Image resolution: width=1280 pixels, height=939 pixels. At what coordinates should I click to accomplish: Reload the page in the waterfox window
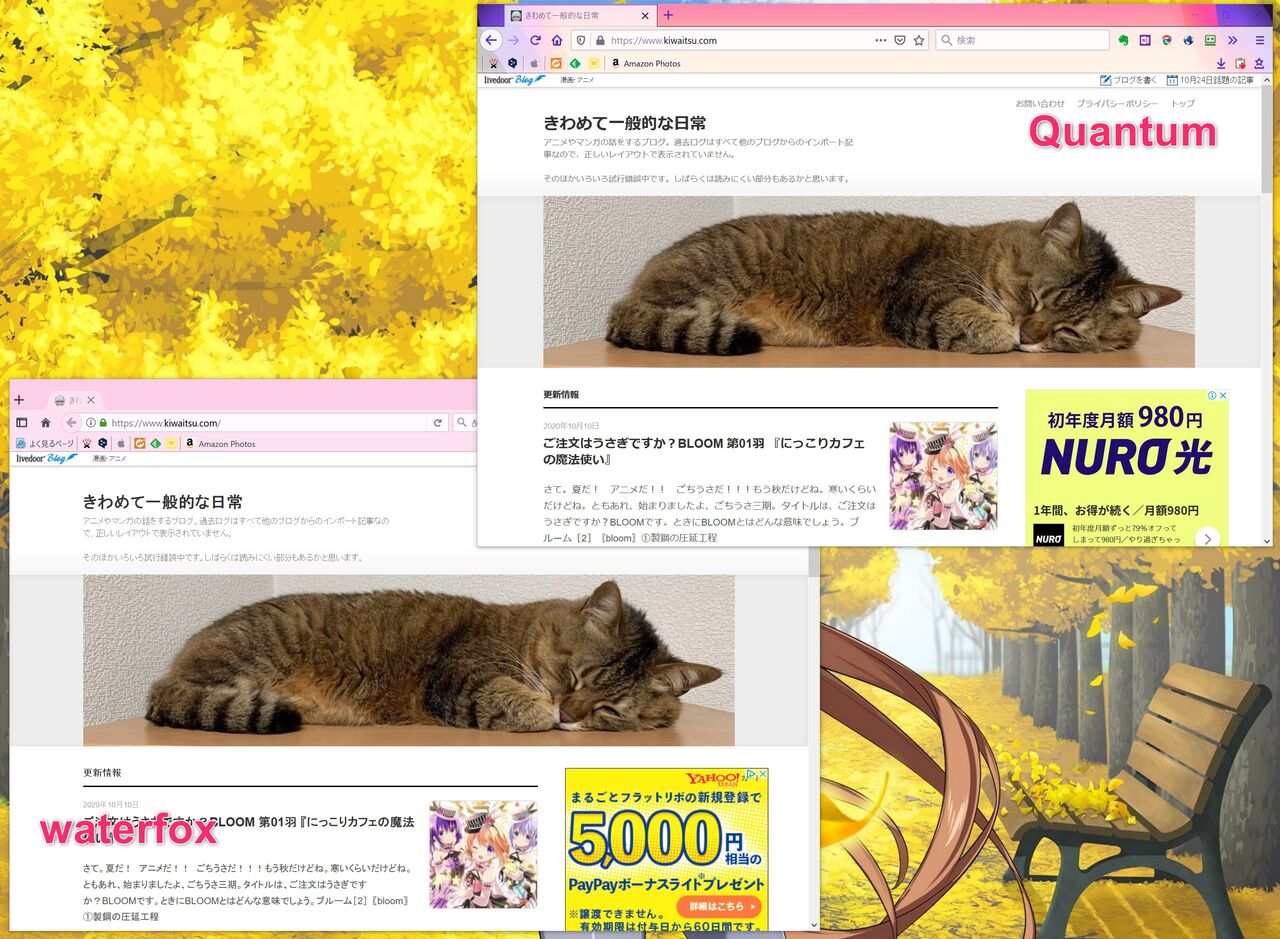(x=437, y=423)
